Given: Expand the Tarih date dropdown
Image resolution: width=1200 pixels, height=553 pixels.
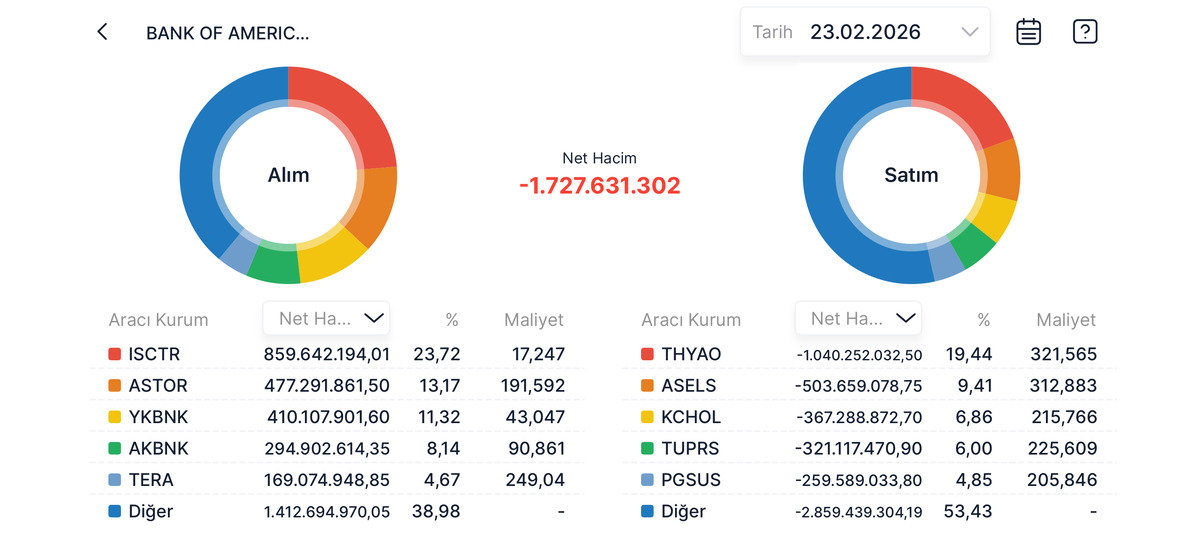Looking at the screenshot, I should click(x=865, y=32).
